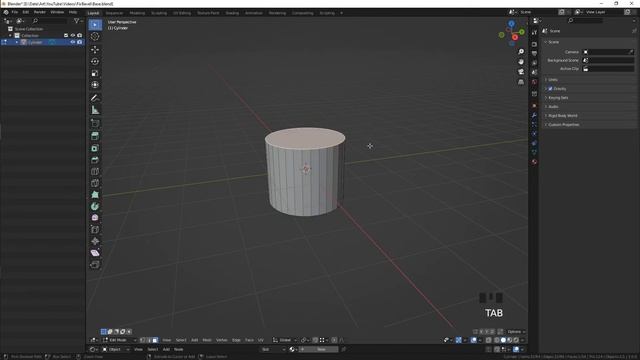Click the New button in node editor
The width and height of the screenshot is (640, 360).
(x=319, y=349)
